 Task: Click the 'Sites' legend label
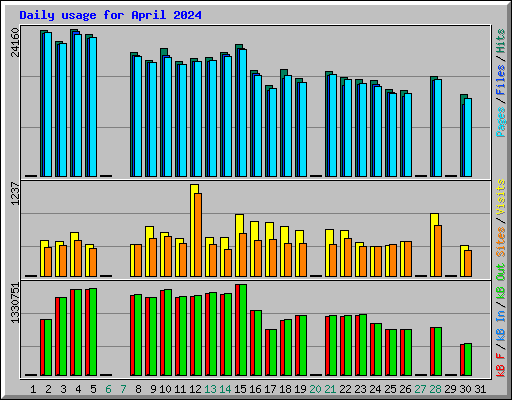(x=501, y=242)
